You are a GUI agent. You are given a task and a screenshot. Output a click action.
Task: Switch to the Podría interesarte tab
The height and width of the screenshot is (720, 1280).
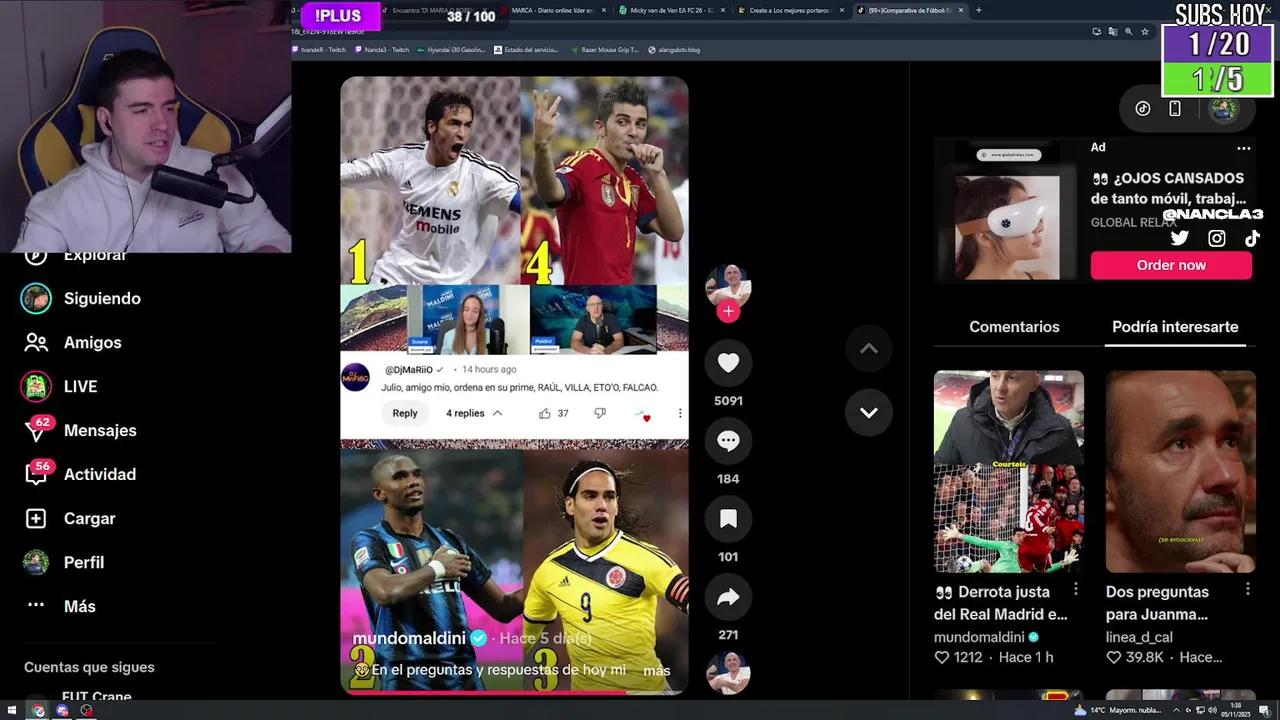click(1175, 327)
